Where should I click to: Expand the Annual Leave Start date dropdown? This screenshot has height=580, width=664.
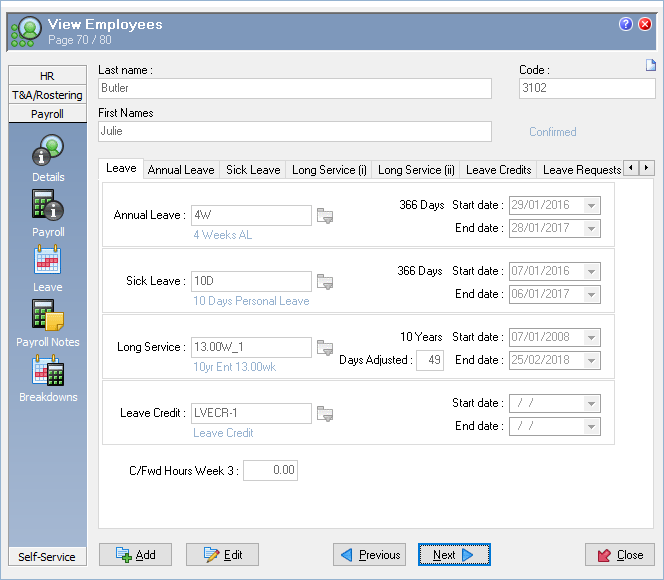[591, 205]
